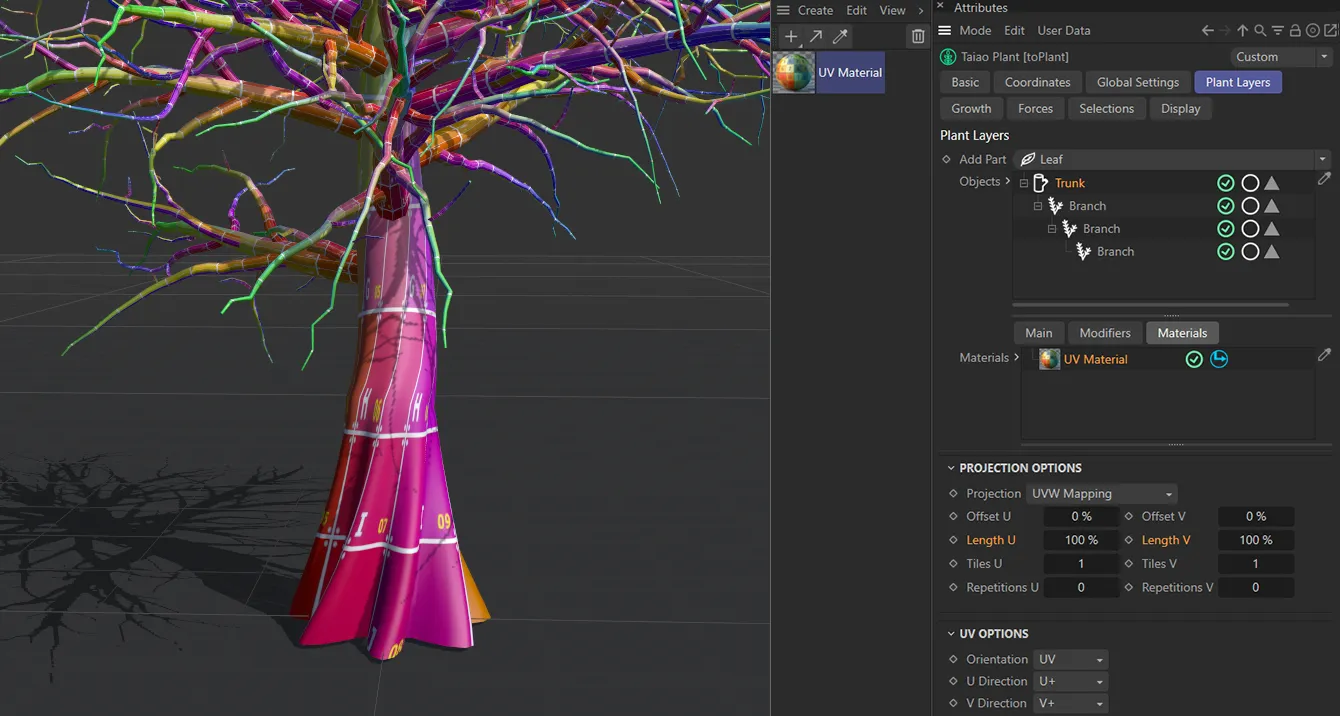
Task: Open the Create menu
Action: (x=815, y=10)
